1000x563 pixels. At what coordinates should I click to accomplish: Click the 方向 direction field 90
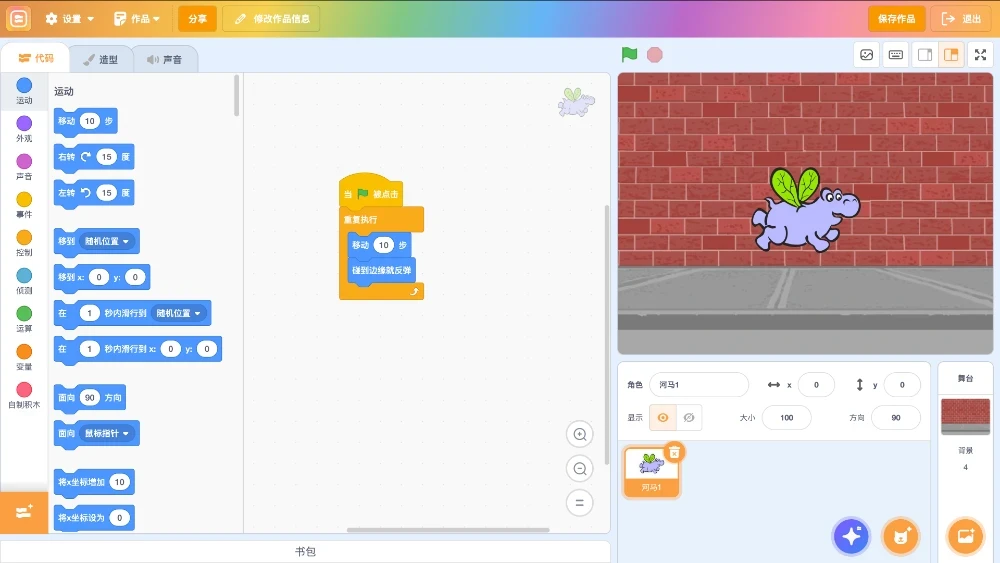tap(896, 418)
